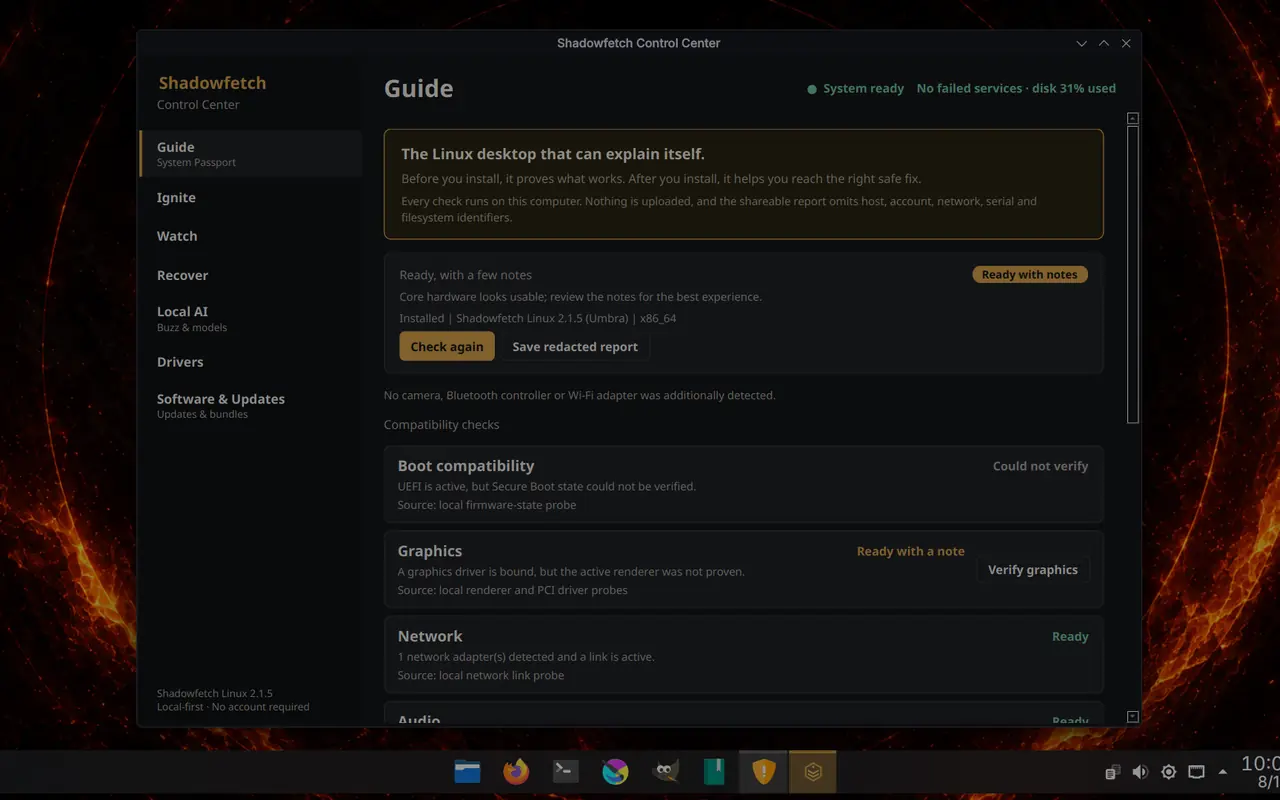Click the Graphics heading

click(x=430, y=551)
